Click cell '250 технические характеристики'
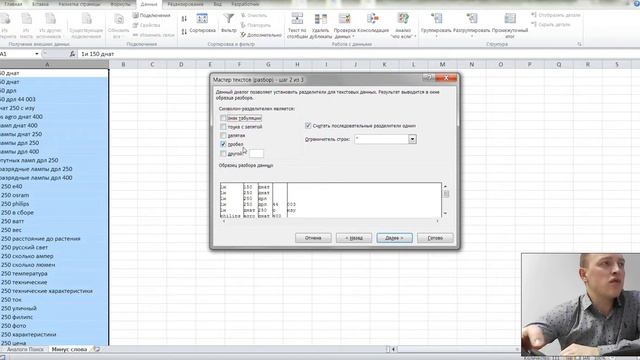640x360 pixels. (x=54, y=291)
